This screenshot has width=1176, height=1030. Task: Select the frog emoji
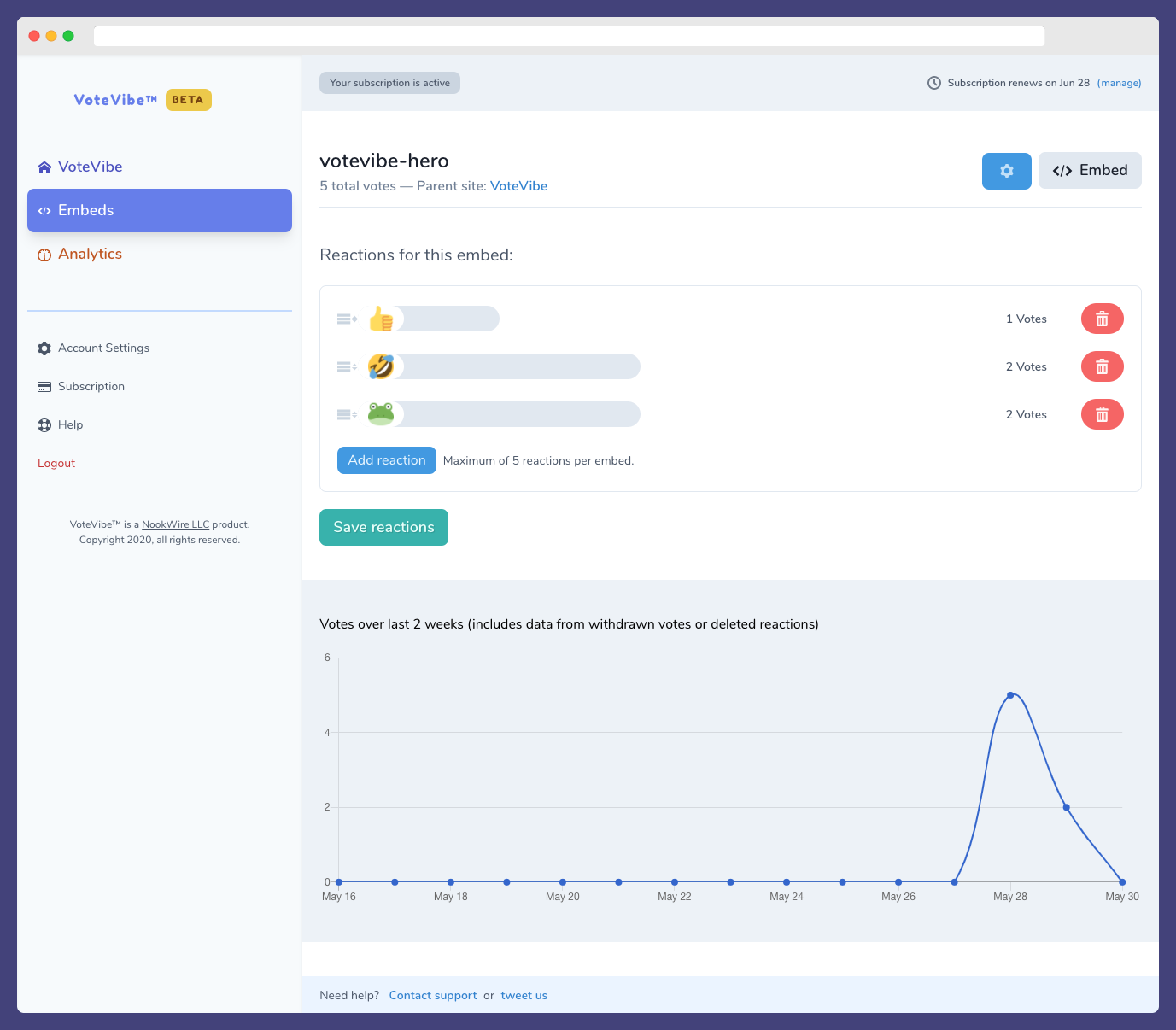(x=381, y=414)
